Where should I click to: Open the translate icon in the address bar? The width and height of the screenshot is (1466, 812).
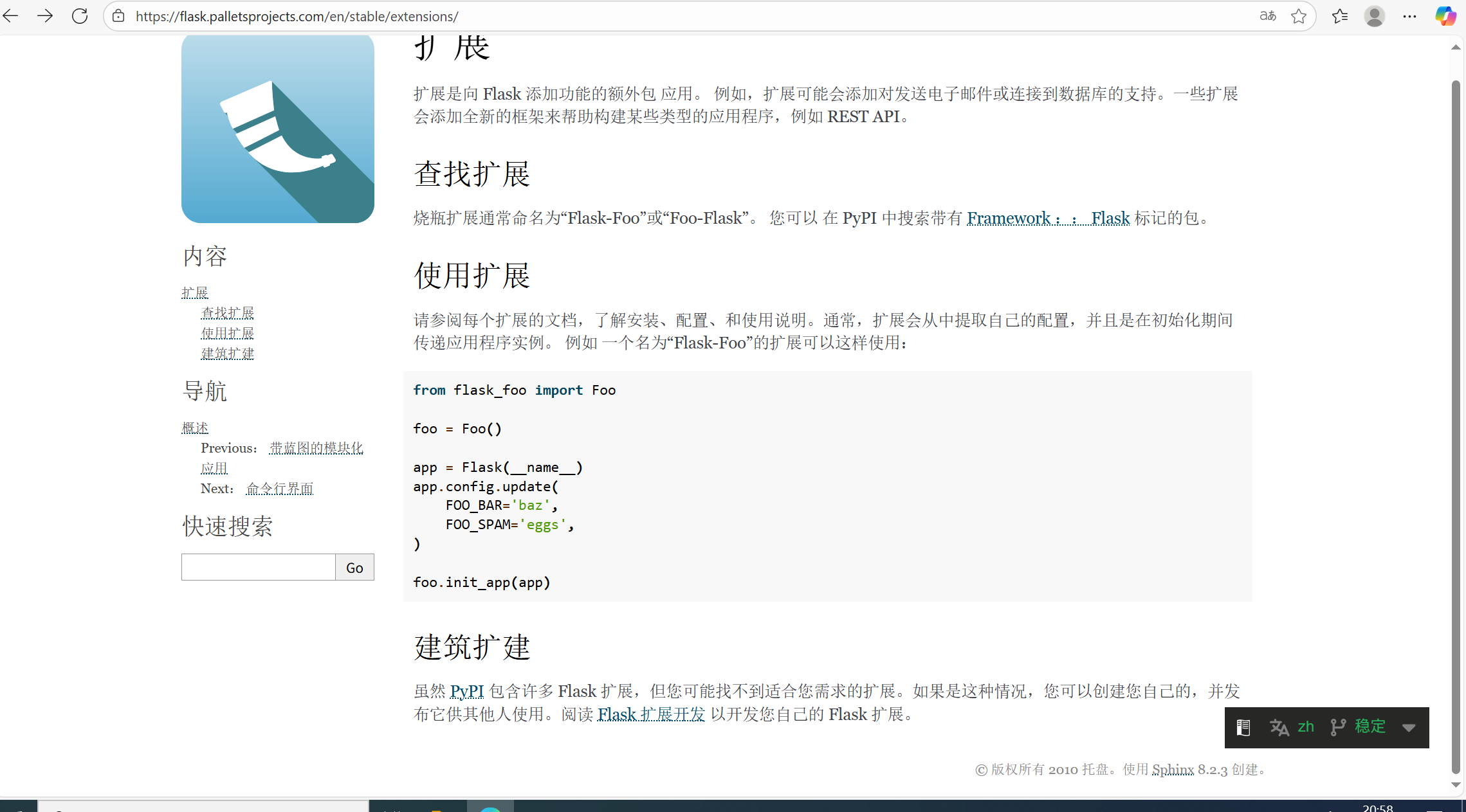point(1267,16)
